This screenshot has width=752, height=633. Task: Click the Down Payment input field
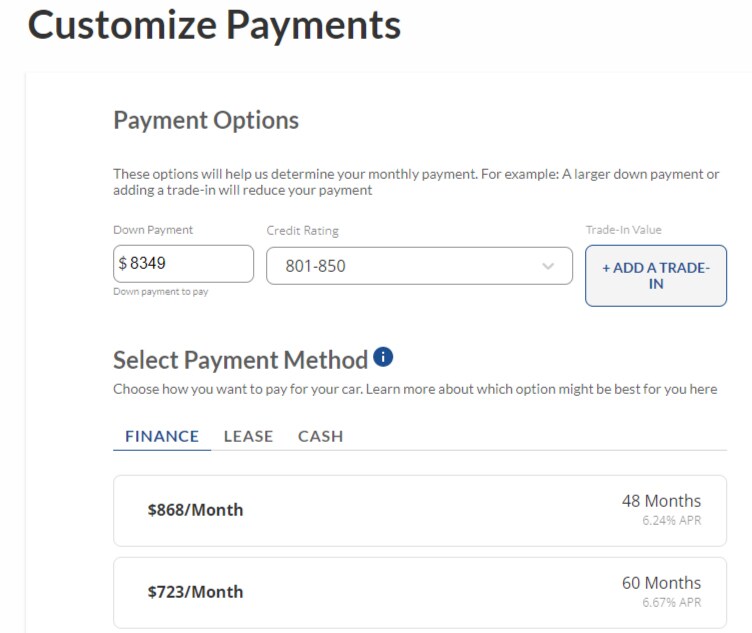[183, 264]
